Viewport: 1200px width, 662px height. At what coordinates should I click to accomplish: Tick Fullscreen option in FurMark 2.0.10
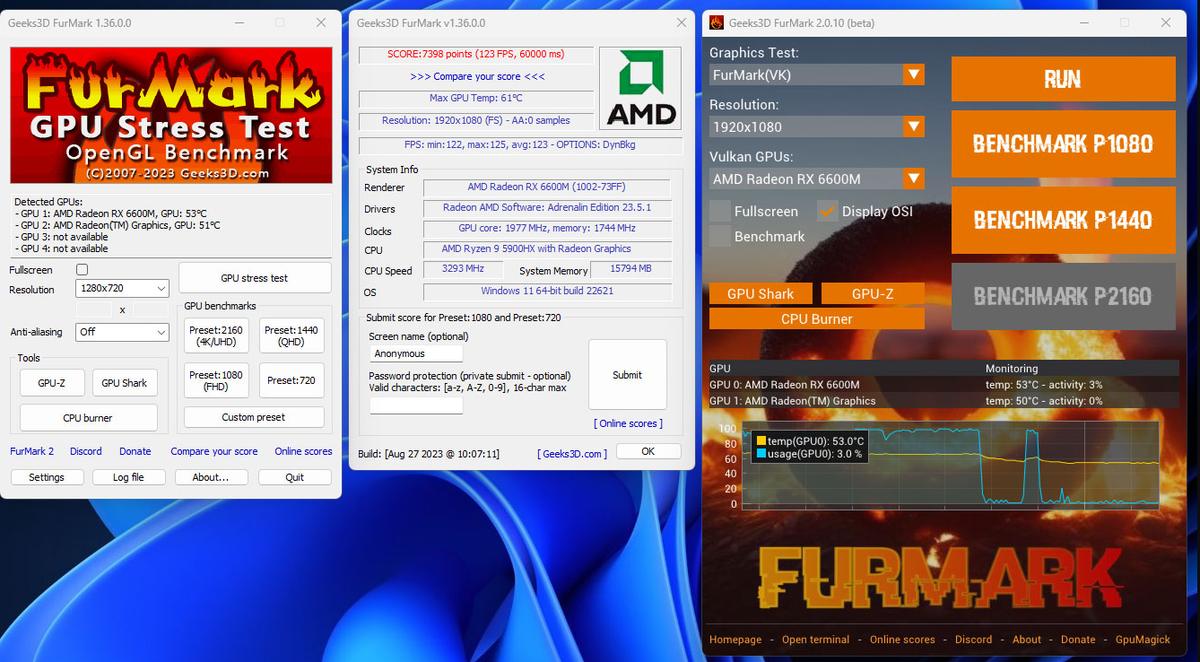[x=719, y=211]
